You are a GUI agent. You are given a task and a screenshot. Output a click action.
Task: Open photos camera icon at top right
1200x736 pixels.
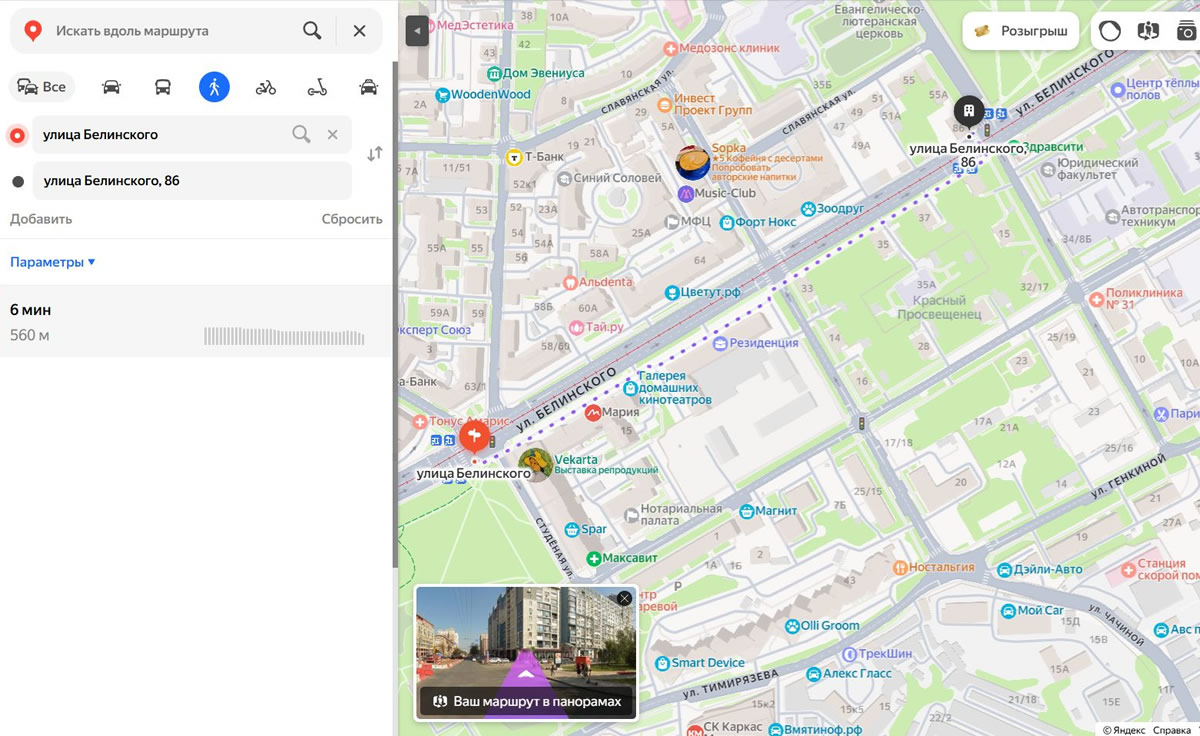pos(1187,31)
